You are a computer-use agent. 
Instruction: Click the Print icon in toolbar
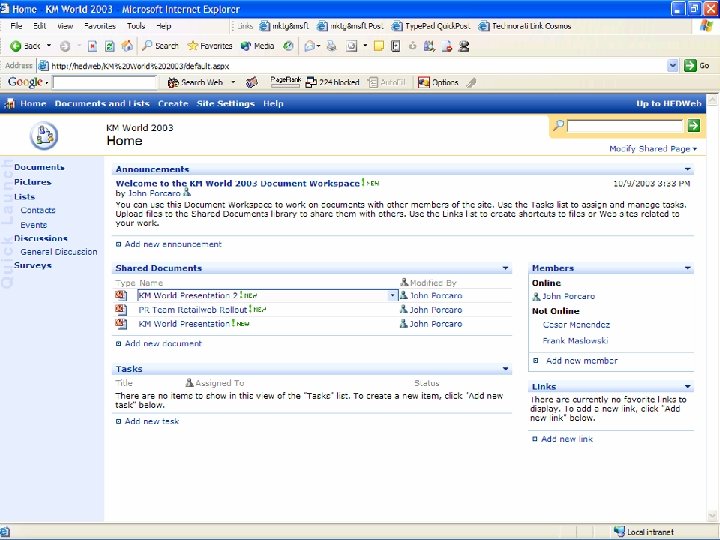[x=332, y=46]
